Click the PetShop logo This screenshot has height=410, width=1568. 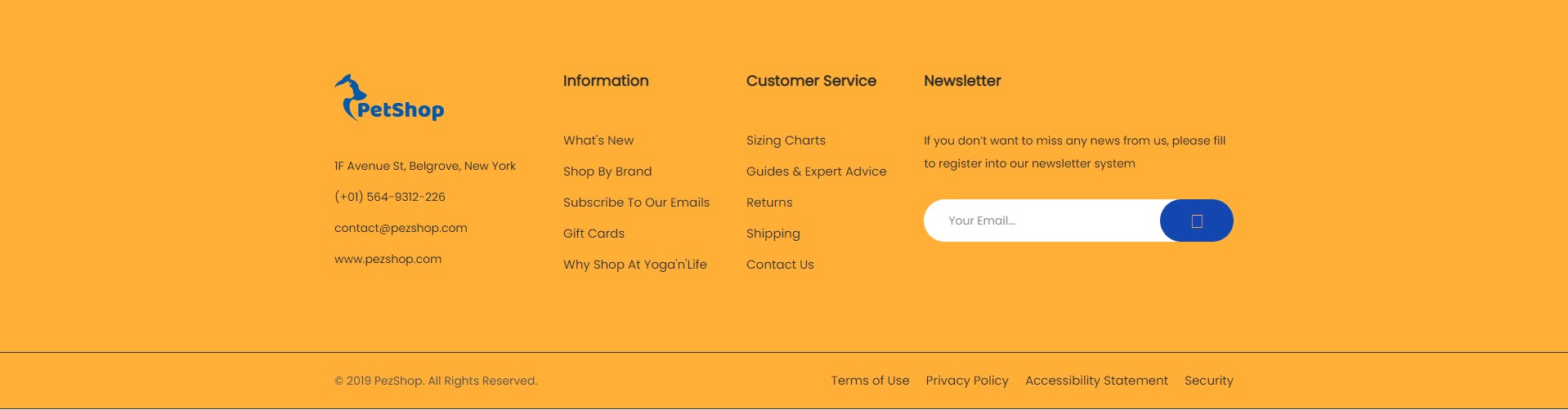[x=389, y=98]
